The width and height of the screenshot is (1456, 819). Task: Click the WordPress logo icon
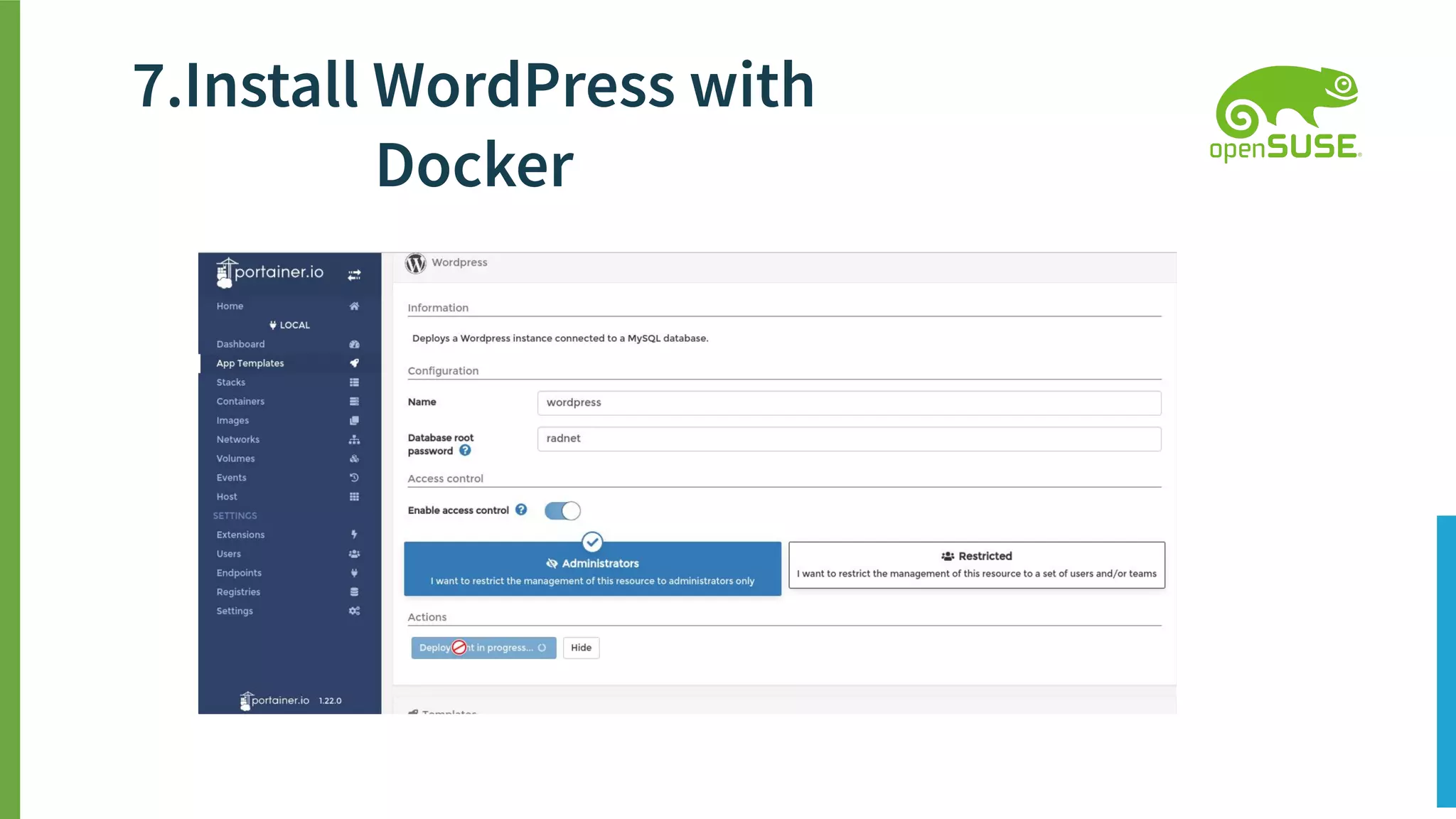416,263
